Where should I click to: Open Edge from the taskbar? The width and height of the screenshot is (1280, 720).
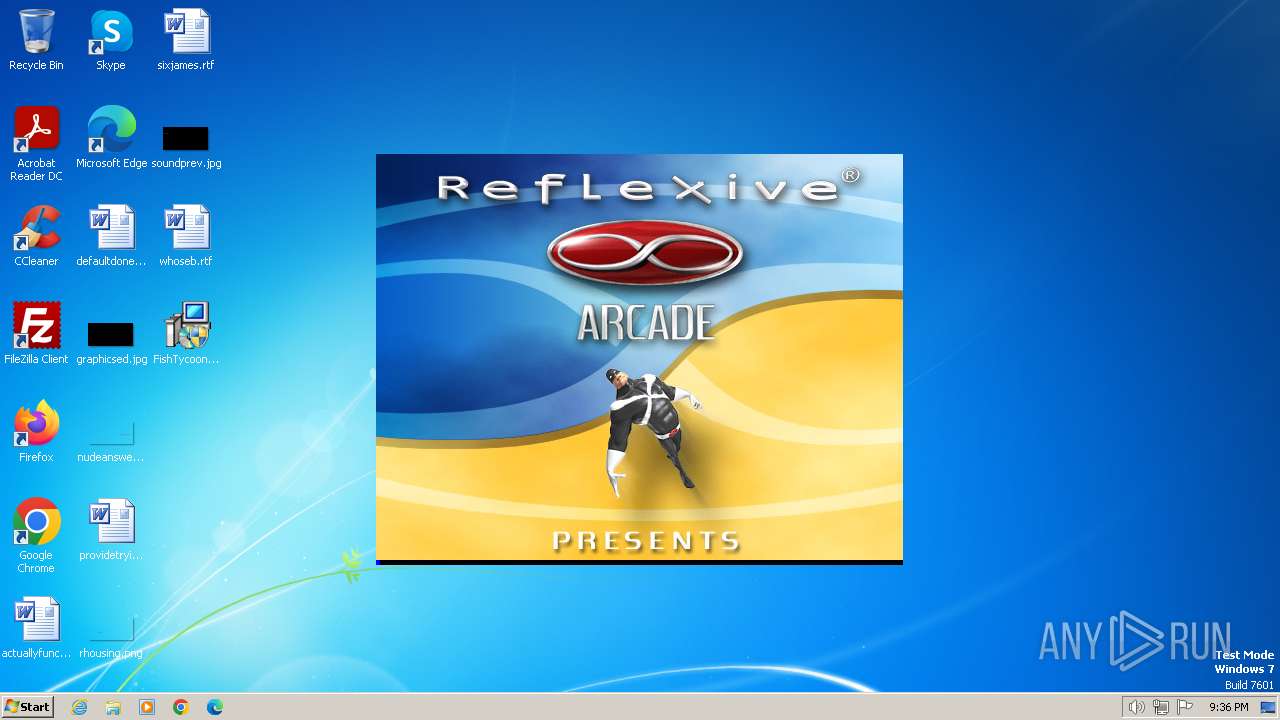[x=215, y=707]
